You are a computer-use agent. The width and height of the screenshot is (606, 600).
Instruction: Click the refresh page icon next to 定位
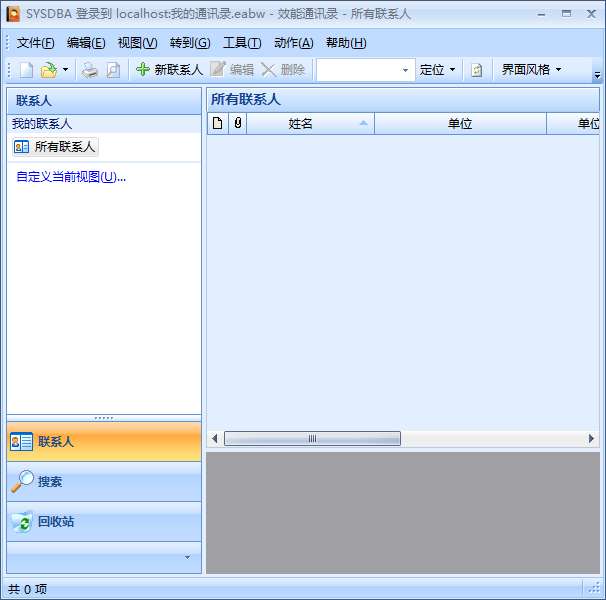[x=477, y=70]
